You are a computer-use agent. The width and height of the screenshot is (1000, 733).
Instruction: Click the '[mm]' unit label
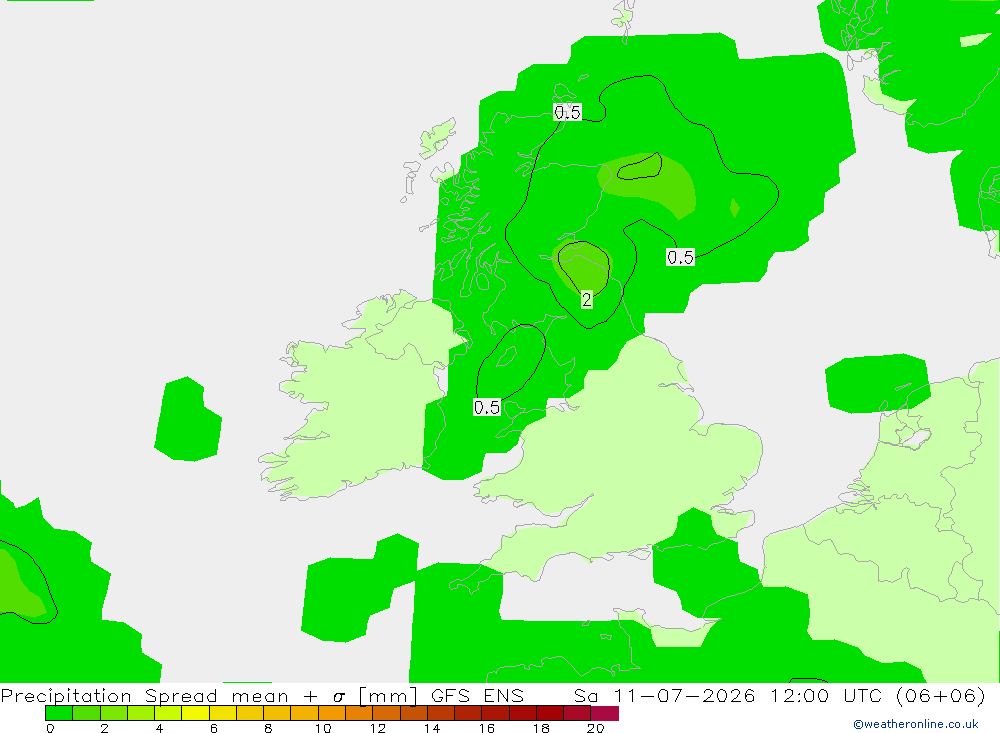tap(388, 695)
